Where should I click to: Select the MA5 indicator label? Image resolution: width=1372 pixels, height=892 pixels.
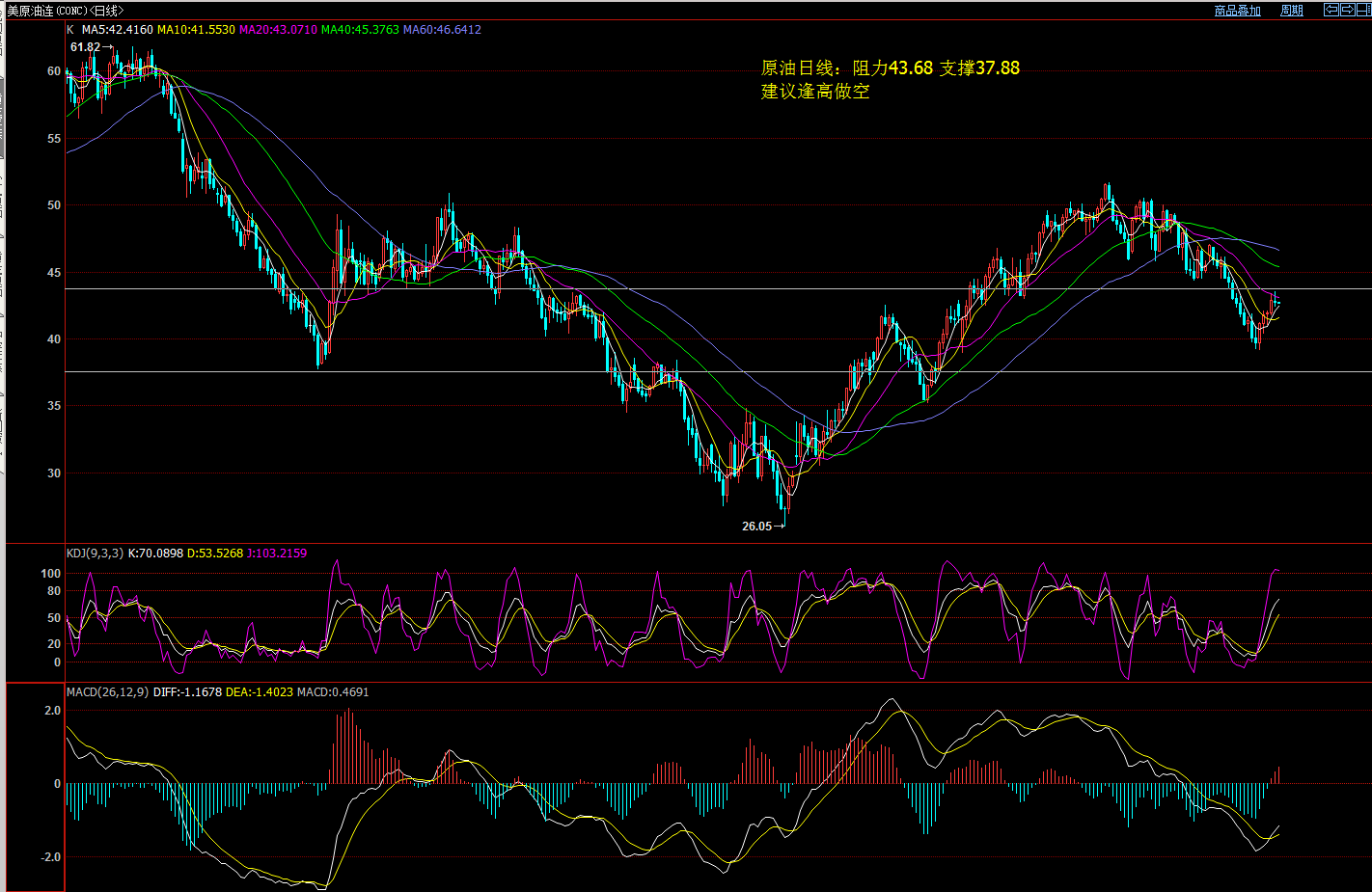117,30
